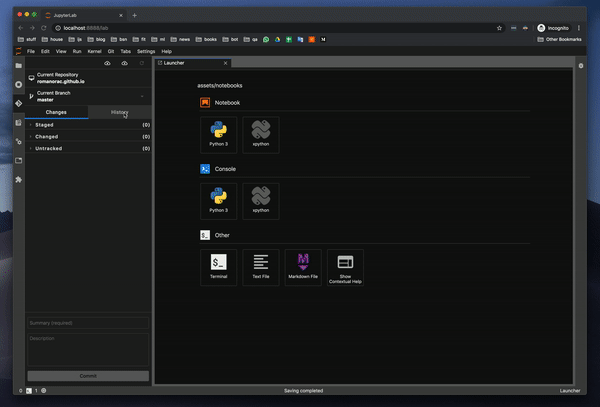Open the Git menu
600x407 pixels.
(x=111, y=51)
